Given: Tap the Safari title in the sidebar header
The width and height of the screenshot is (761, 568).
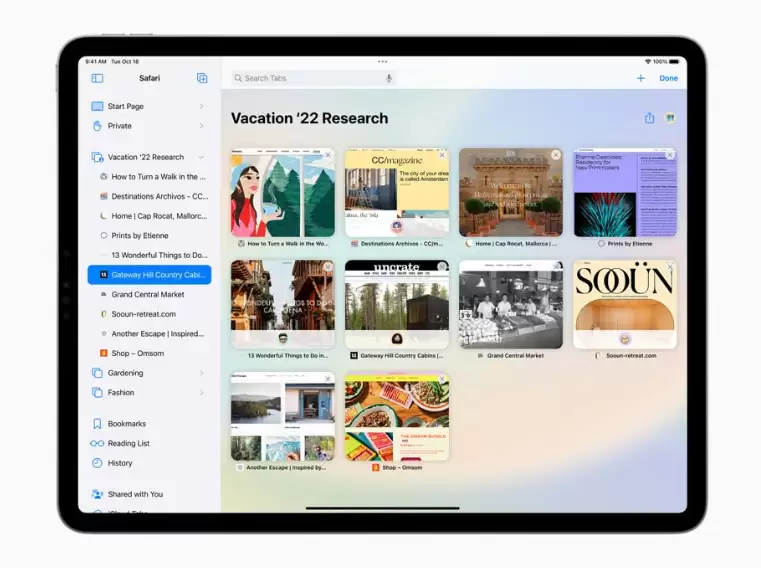Looking at the screenshot, I should pos(149,78).
